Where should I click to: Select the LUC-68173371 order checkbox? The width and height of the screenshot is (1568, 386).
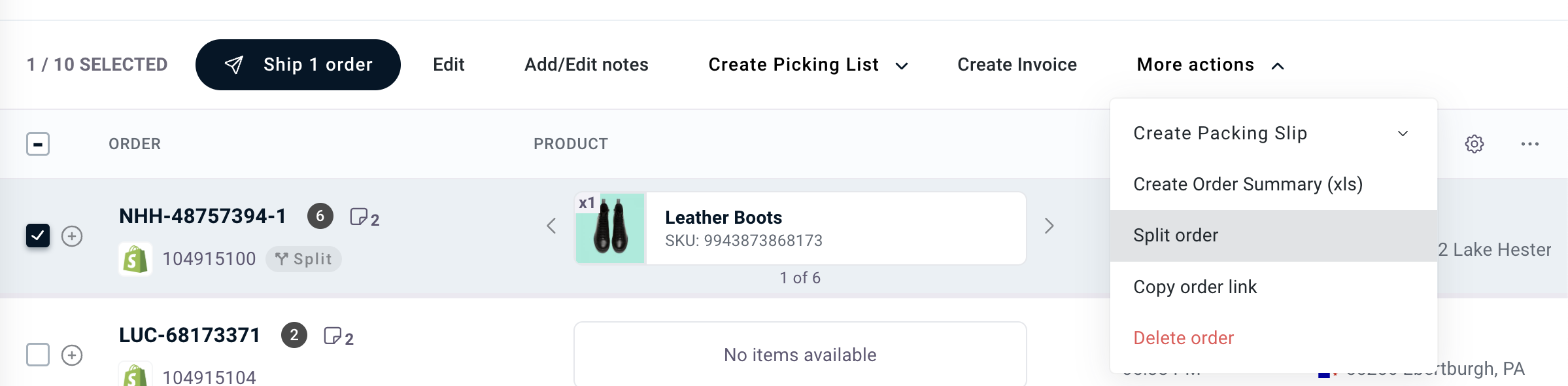point(38,355)
